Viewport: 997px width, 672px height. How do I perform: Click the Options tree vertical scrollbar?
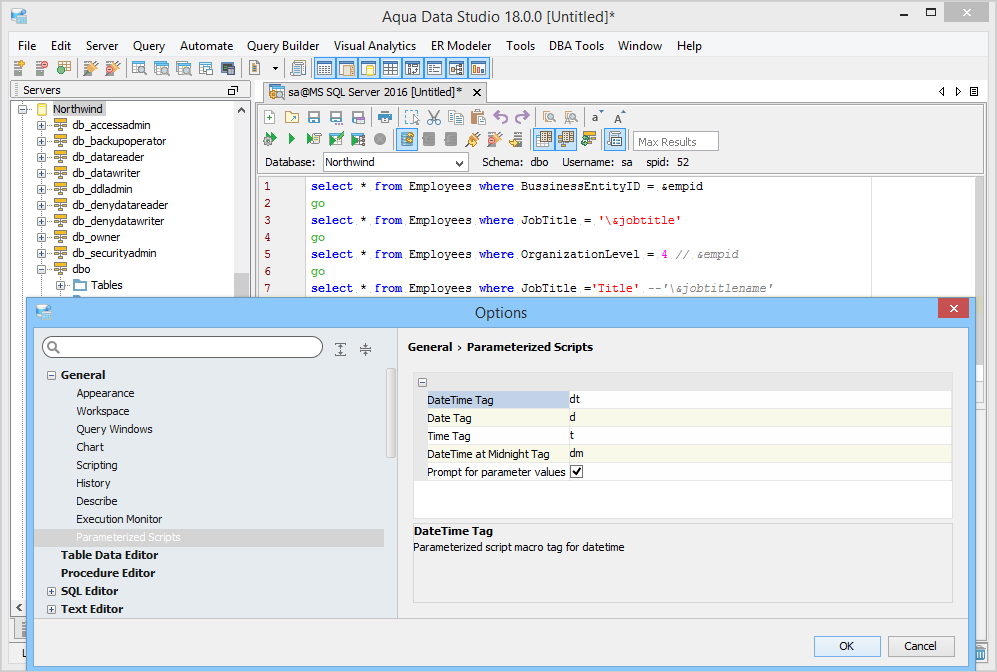click(390, 413)
